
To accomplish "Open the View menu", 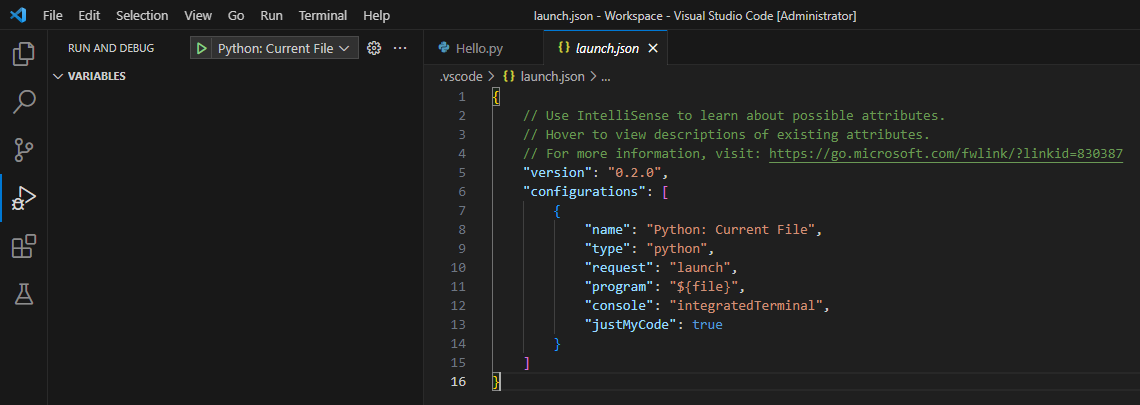I will click(x=198, y=15).
